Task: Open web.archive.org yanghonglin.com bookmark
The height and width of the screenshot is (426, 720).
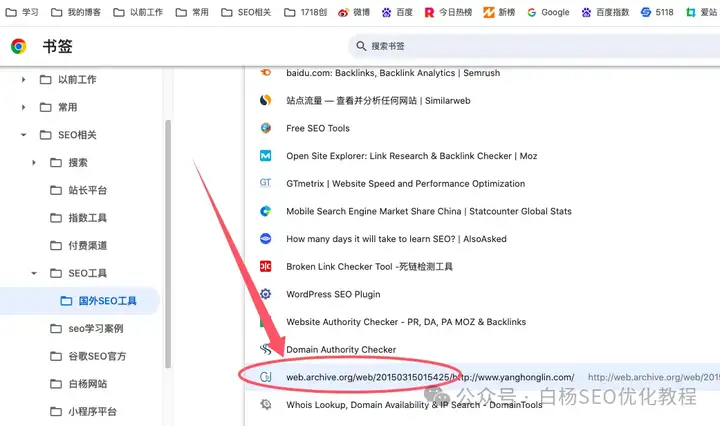Action: (x=430, y=377)
